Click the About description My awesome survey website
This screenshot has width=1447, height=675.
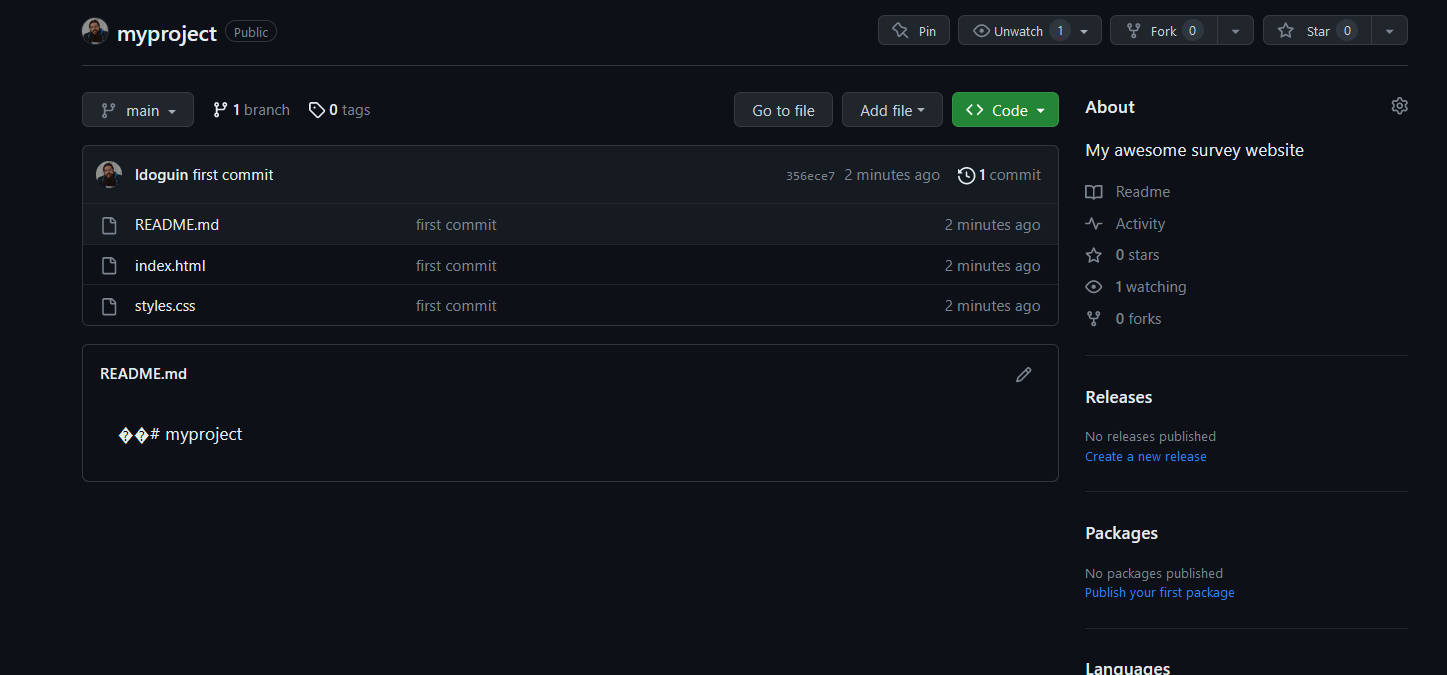coord(1194,150)
